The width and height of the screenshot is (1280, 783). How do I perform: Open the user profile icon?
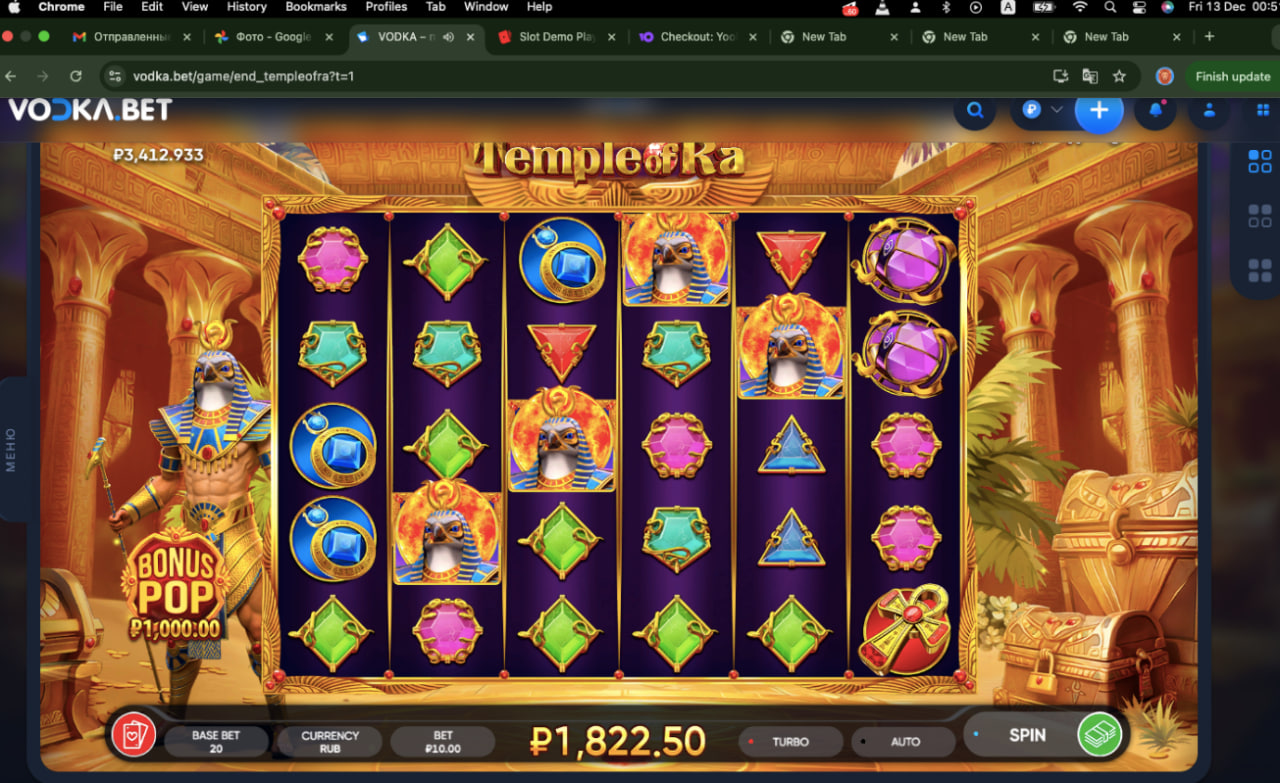point(1209,110)
